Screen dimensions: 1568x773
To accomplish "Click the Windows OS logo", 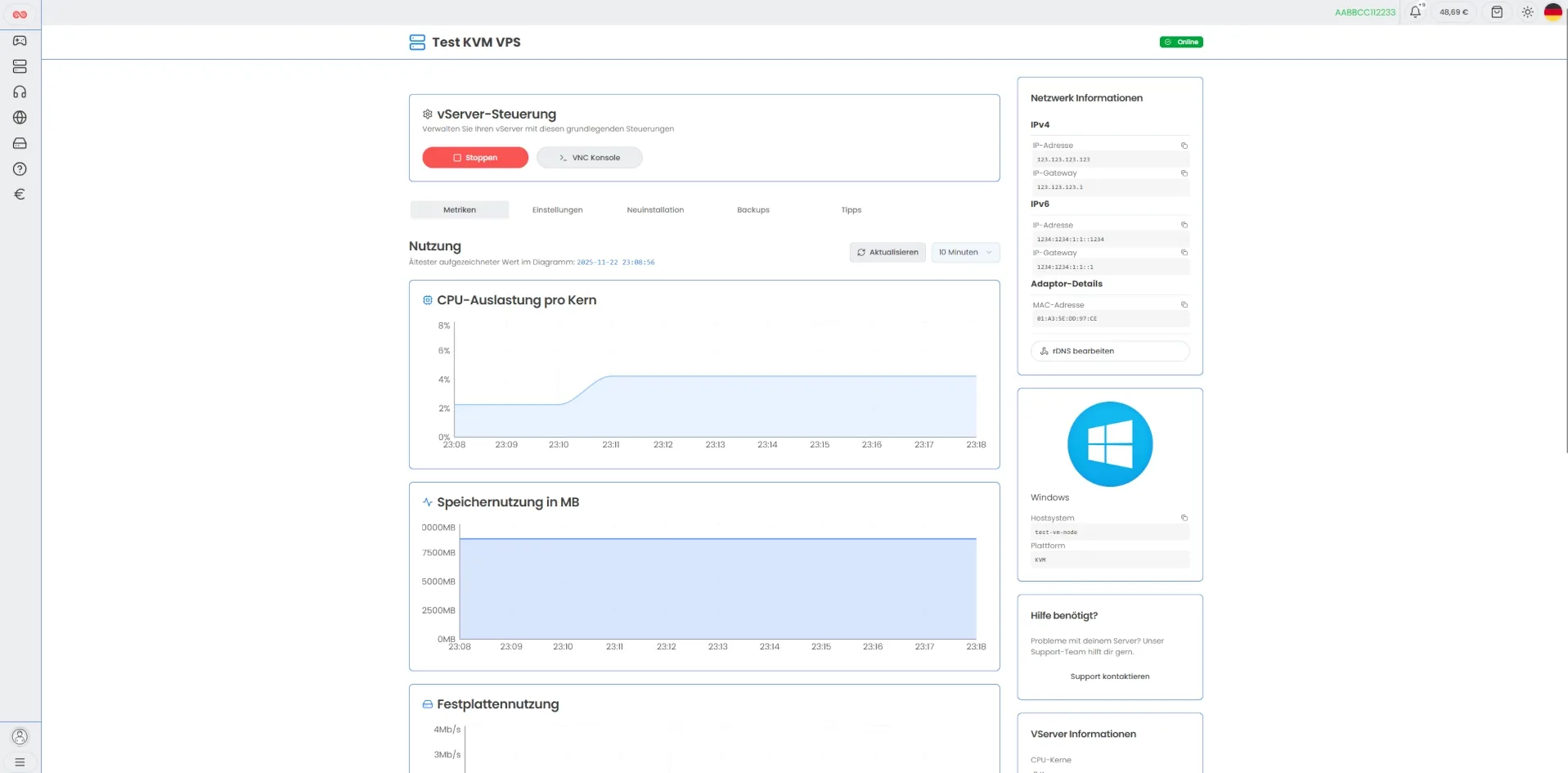I will (x=1110, y=444).
